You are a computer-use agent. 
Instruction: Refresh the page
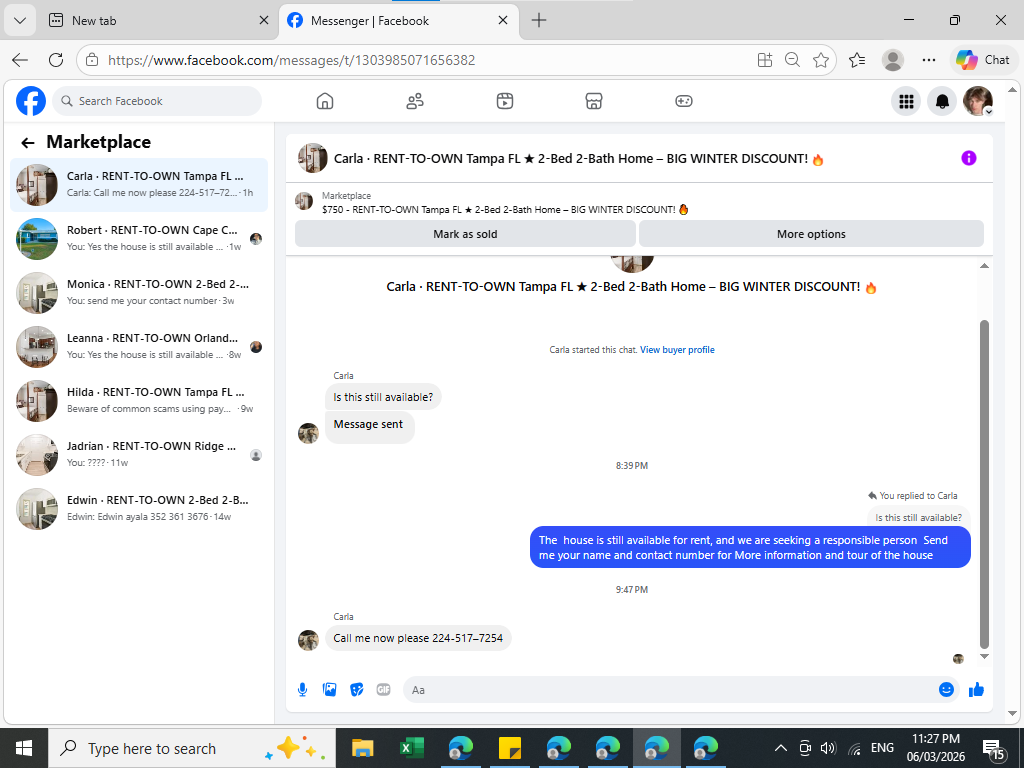pos(56,60)
